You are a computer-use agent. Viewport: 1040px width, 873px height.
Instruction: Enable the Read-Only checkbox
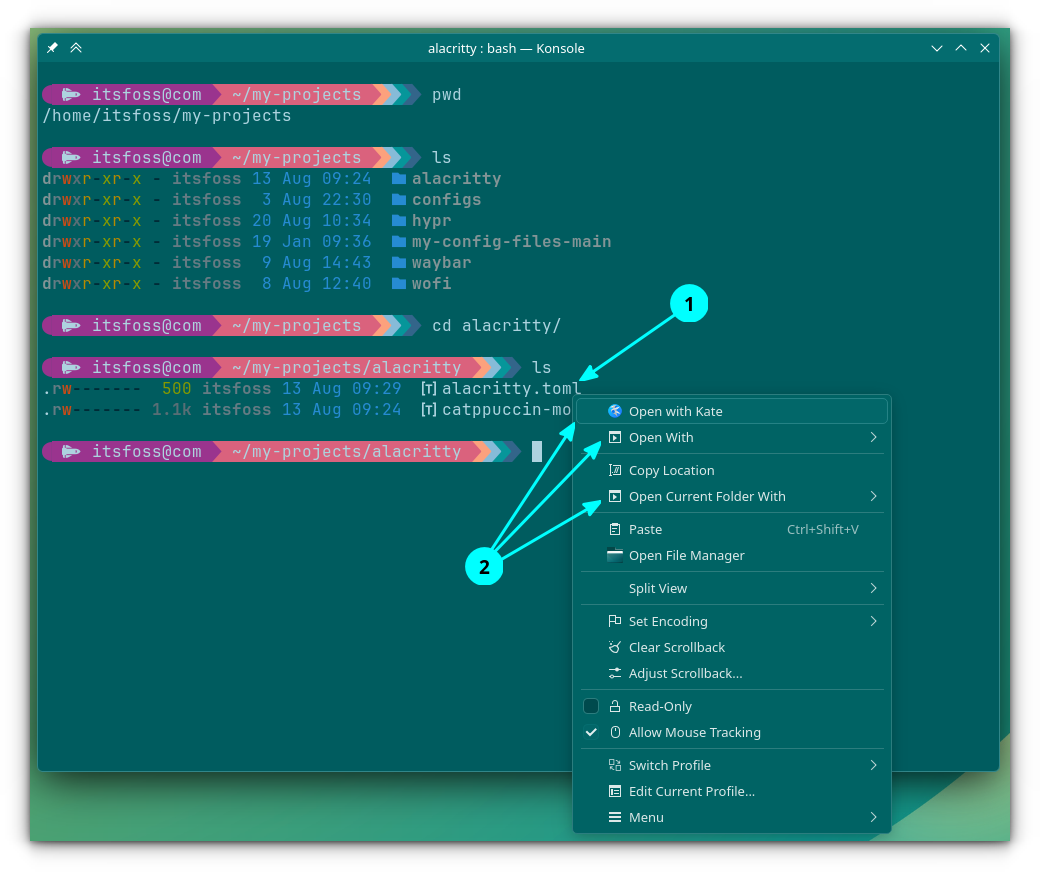click(x=591, y=706)
